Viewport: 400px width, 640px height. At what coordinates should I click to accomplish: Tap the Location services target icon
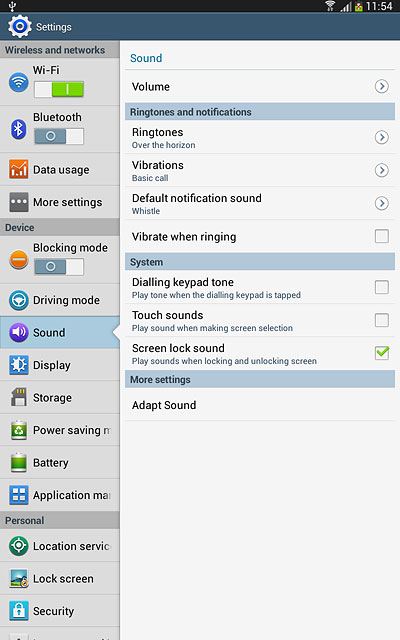[x=19, y=546]
